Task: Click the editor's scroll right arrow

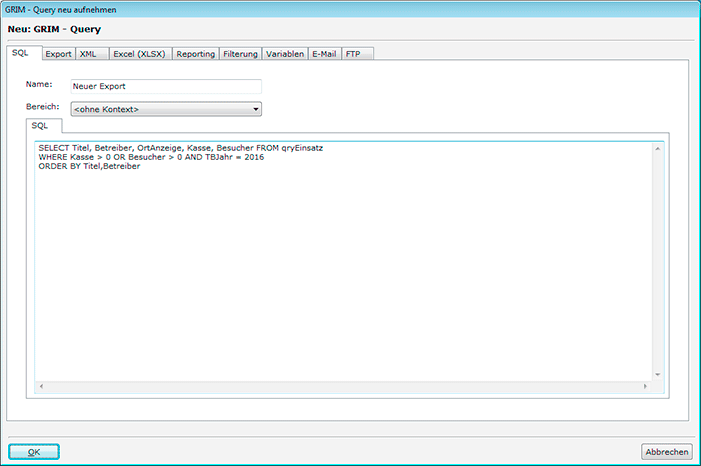Action: tap(646, 385)
